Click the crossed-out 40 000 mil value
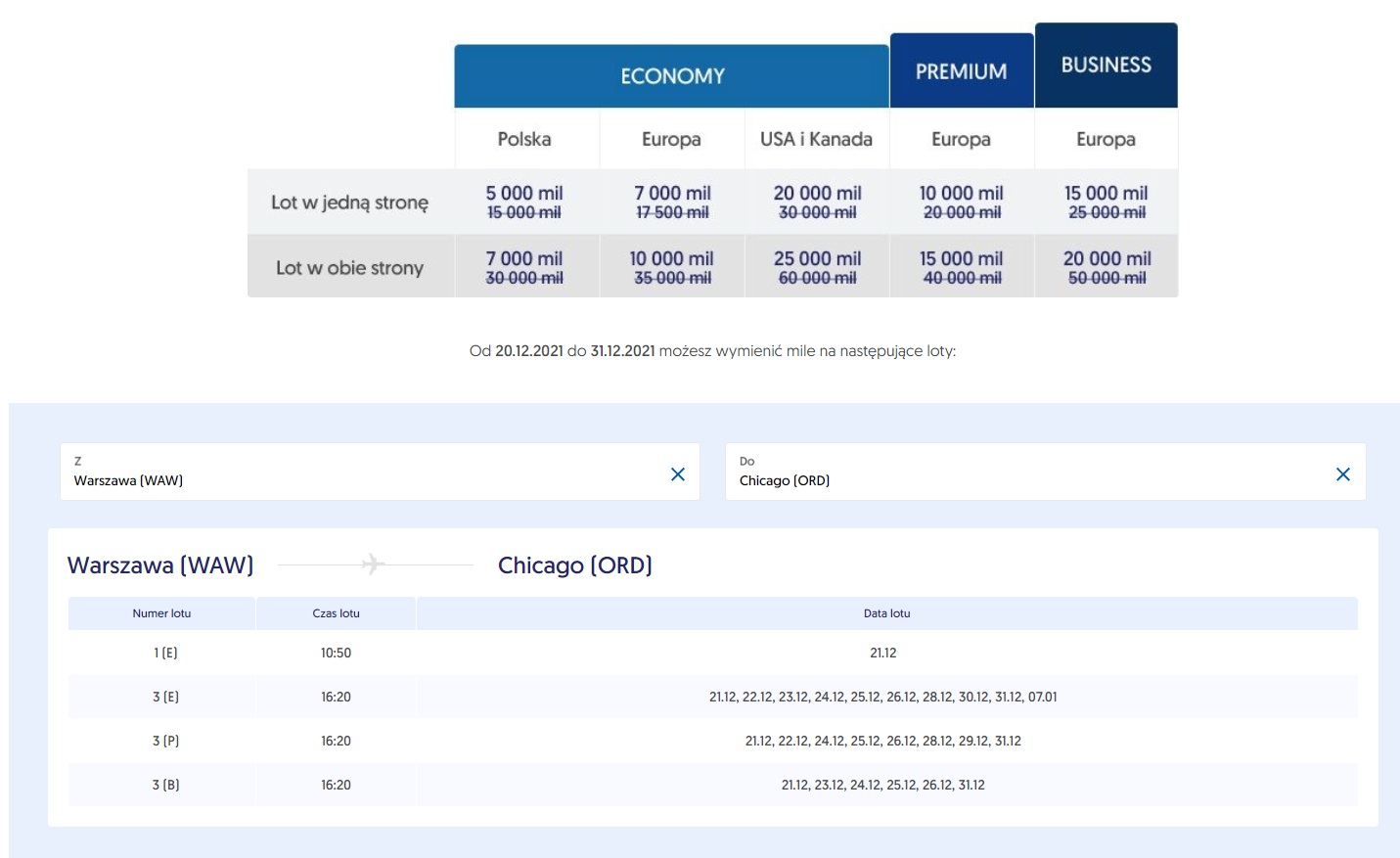Screen dimensions: 1400x858 point(962,278)
